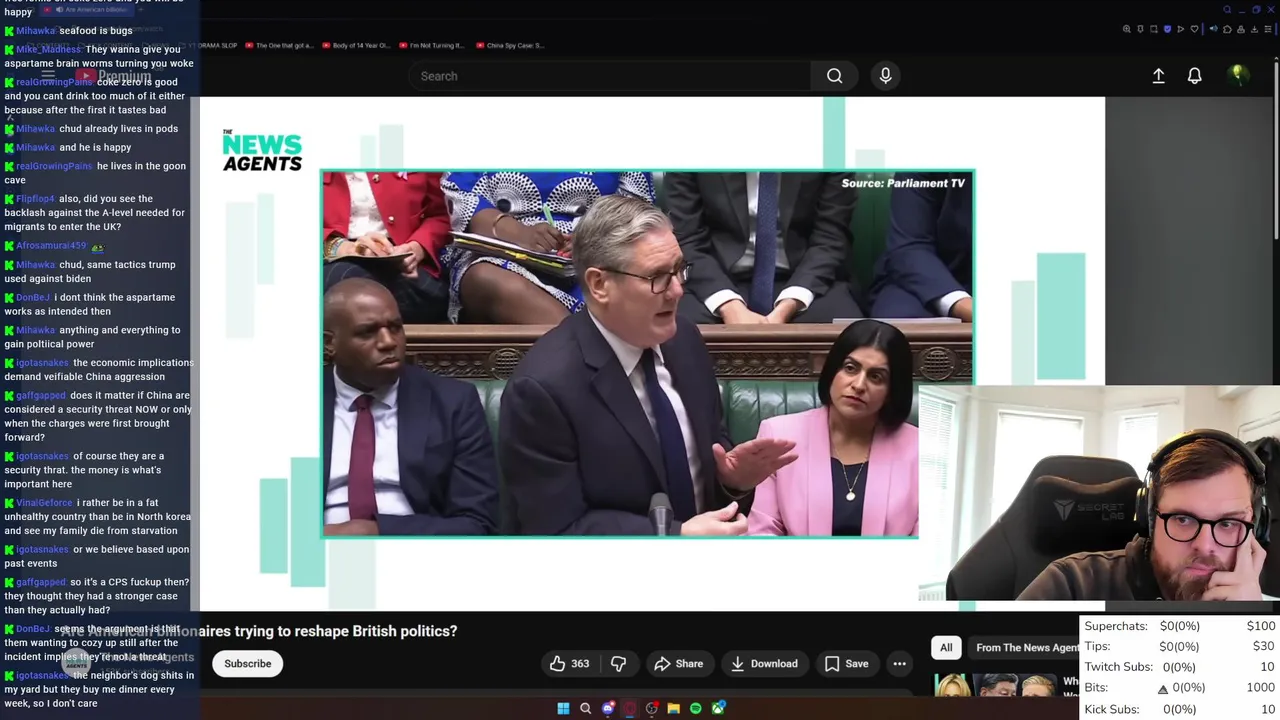Screen dimensions: 1280x720
Task: Open the Xbox app from taskbar
Action: [x=718, y=708]
